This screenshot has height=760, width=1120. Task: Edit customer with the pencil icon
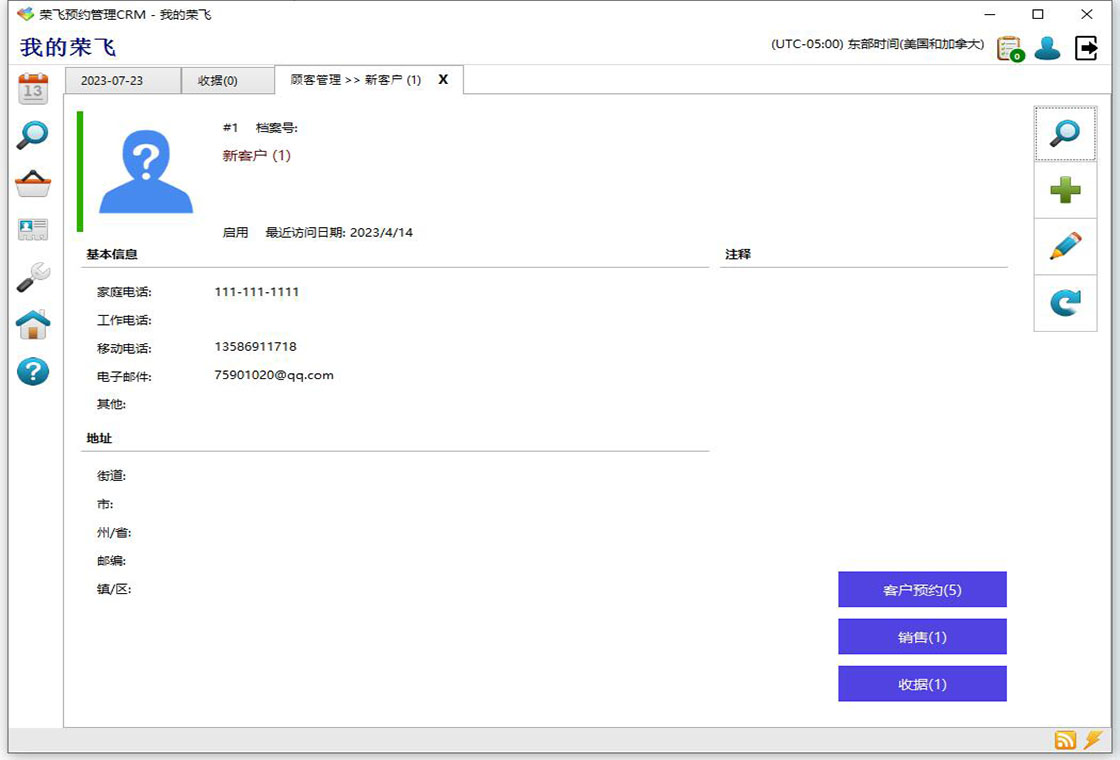pos(1065,246)
